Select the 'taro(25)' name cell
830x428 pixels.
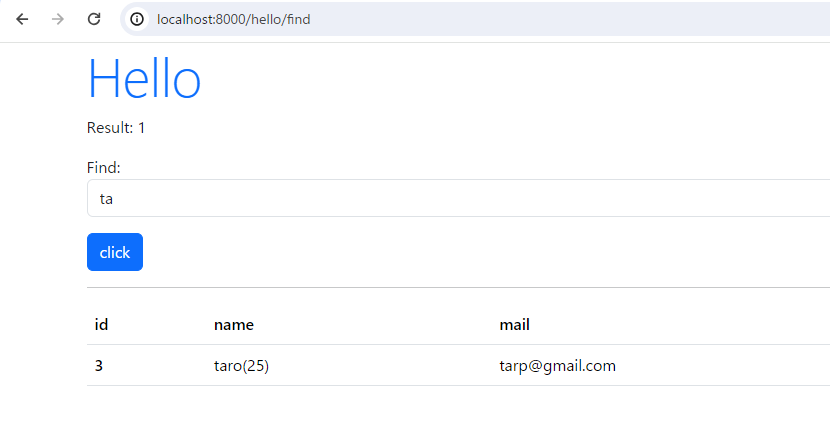click(x=241, y=366)
